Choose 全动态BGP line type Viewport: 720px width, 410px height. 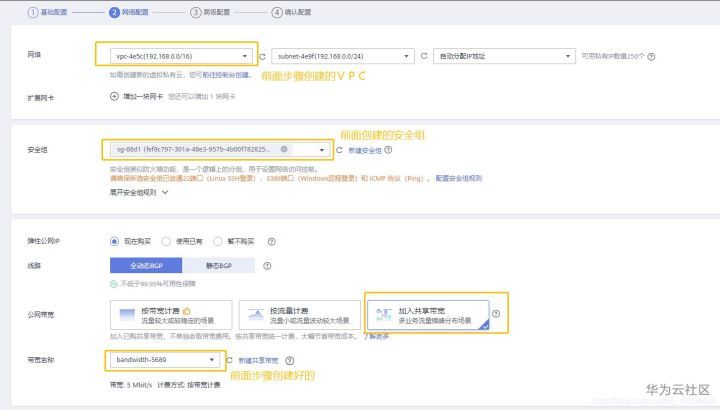click(x=146, y=265)
